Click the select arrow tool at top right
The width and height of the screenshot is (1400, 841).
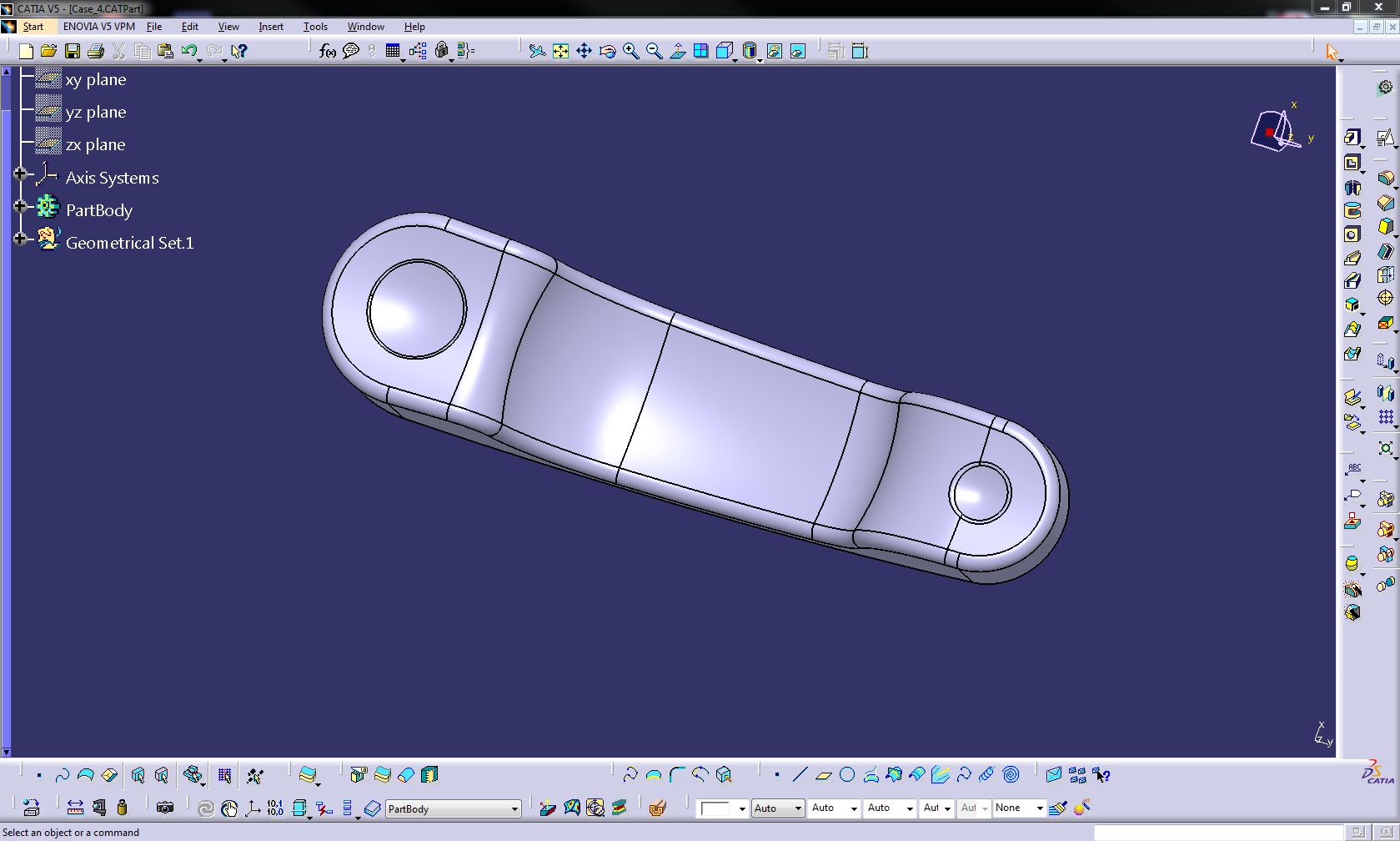point(1332,52)
